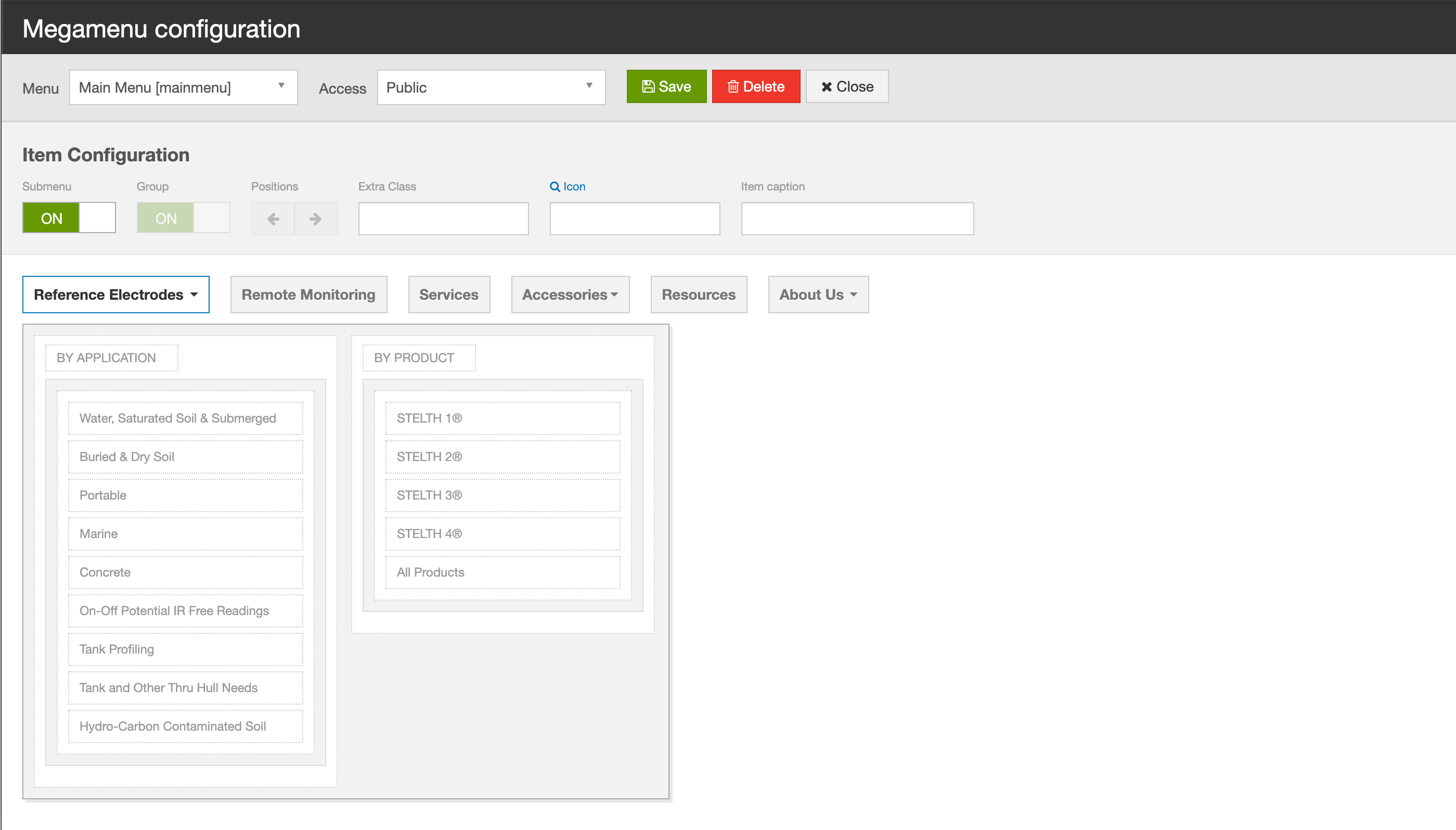Image resolution: width=1456 pixels, height=830 pixels.
Task: Click the floppy disk Save button
Action: (666, 87)
